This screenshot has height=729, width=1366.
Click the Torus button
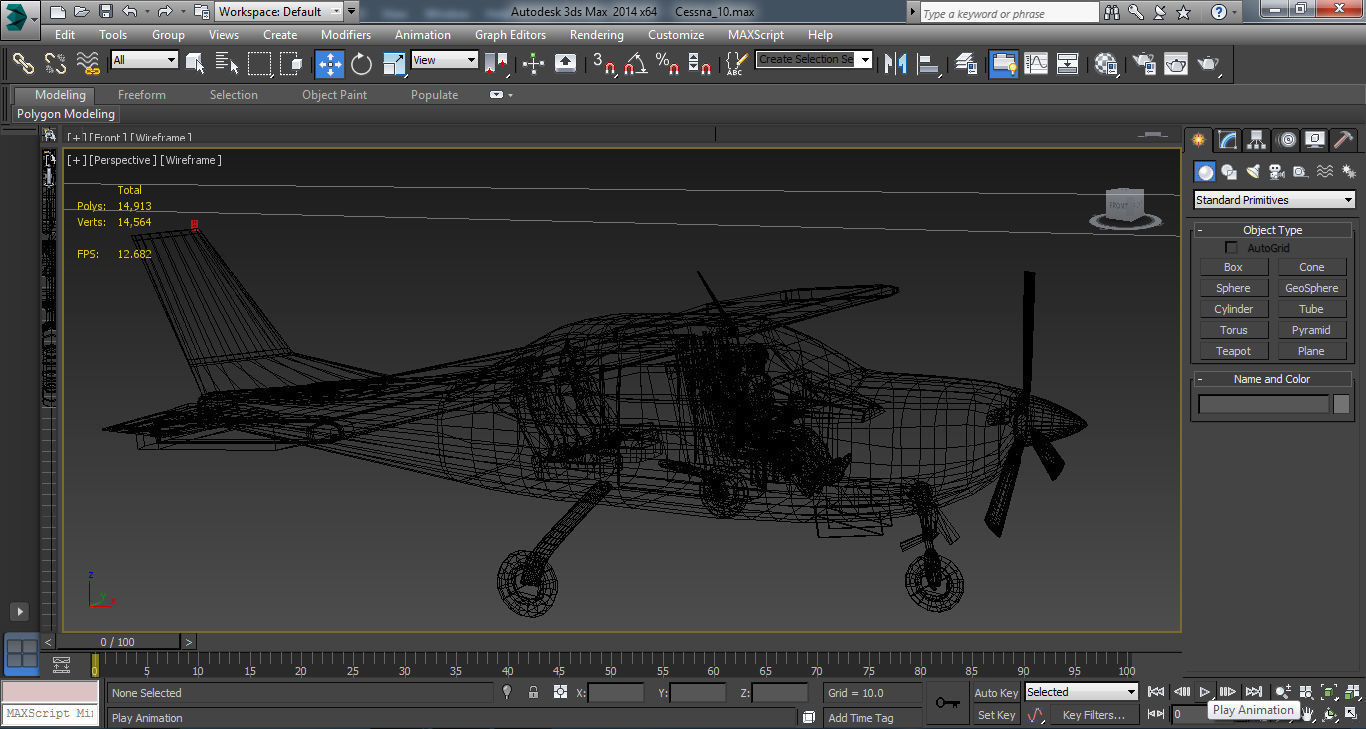click(1233, 330)
